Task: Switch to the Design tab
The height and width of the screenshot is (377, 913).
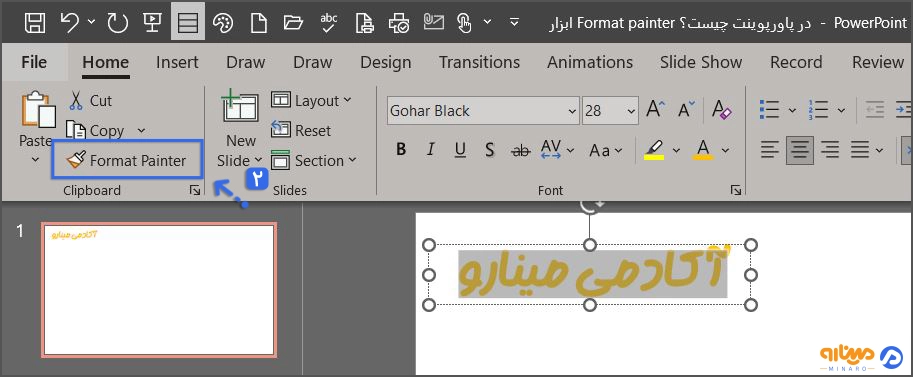Action: (x=385, y=62)
